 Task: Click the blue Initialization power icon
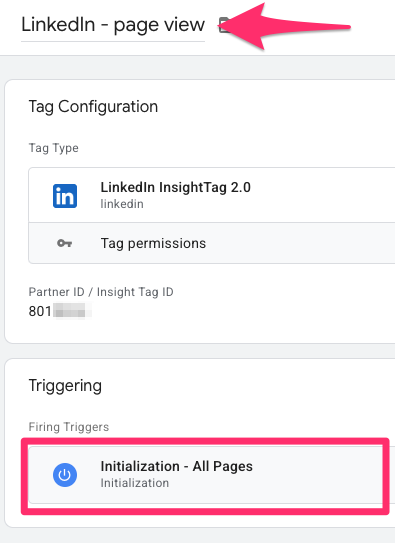coord(65,475)
